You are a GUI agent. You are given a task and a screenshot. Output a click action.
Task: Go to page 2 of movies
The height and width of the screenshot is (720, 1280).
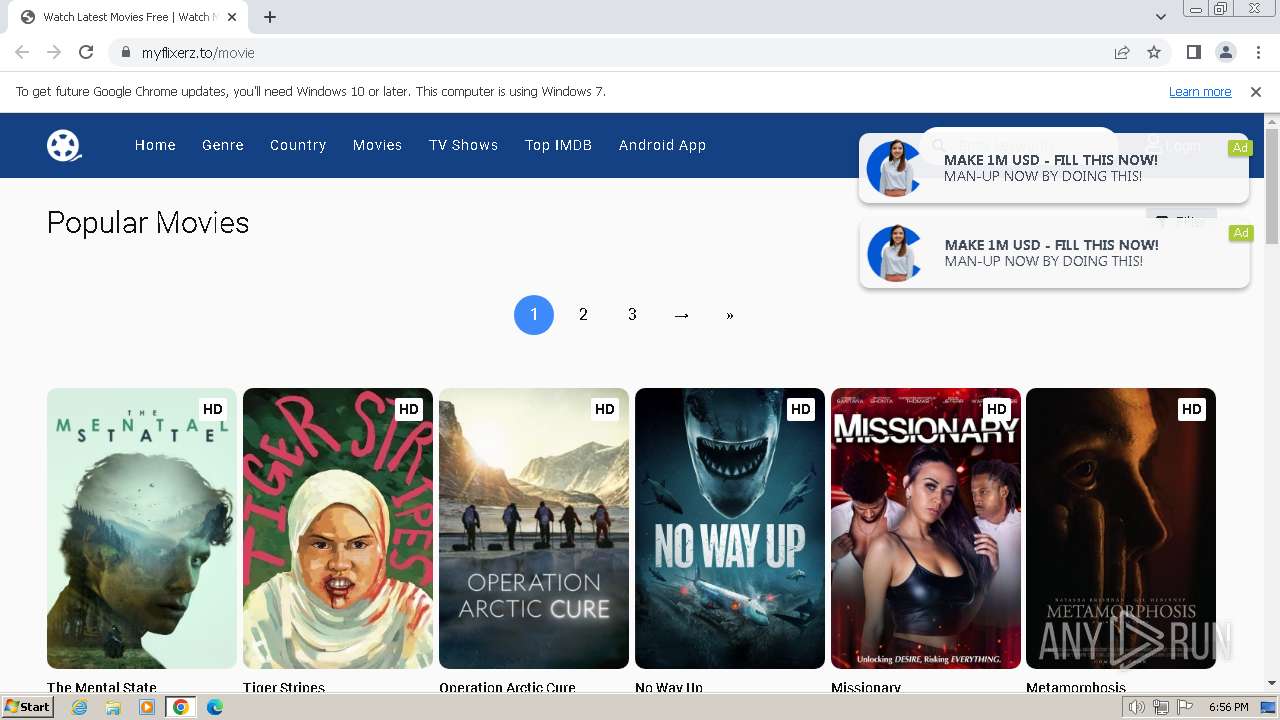[583, 315]
